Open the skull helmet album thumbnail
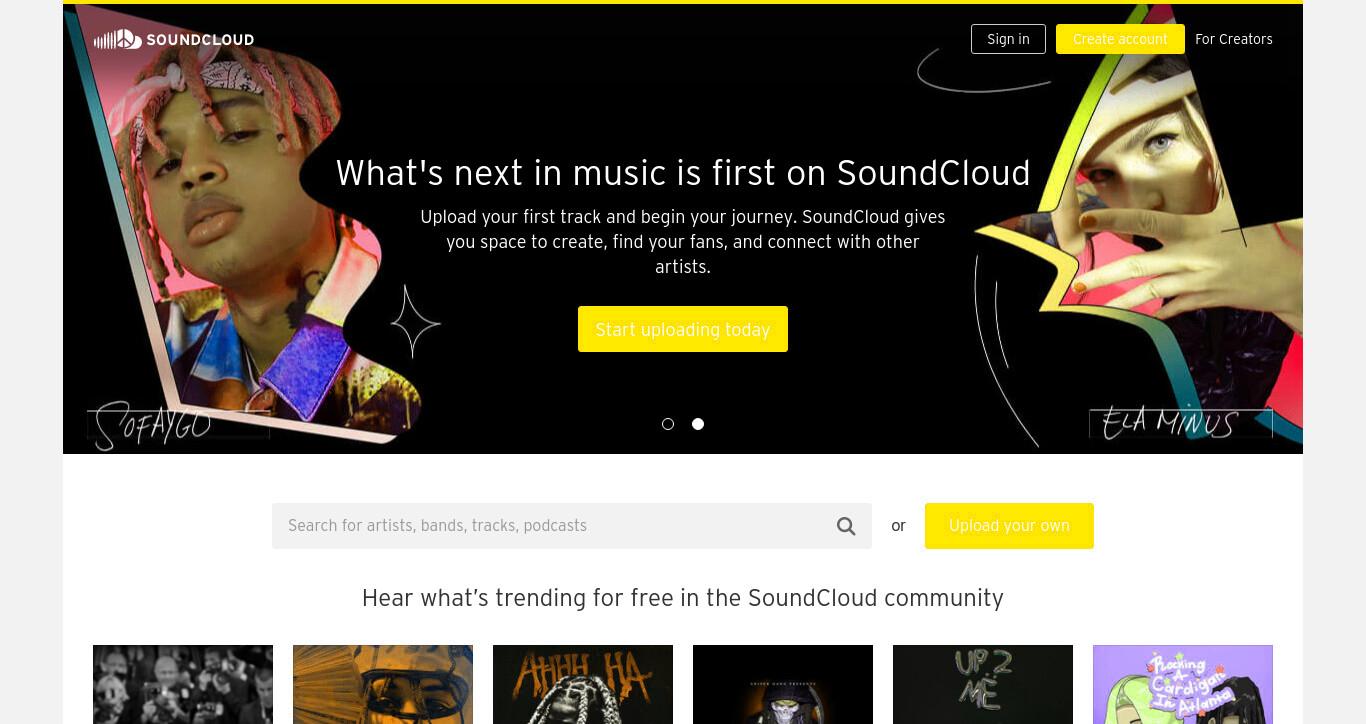 pos(783,684)
